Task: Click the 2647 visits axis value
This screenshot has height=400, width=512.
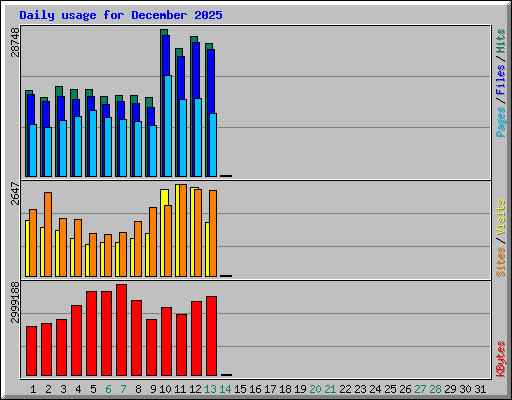Action: click(15, 193)
